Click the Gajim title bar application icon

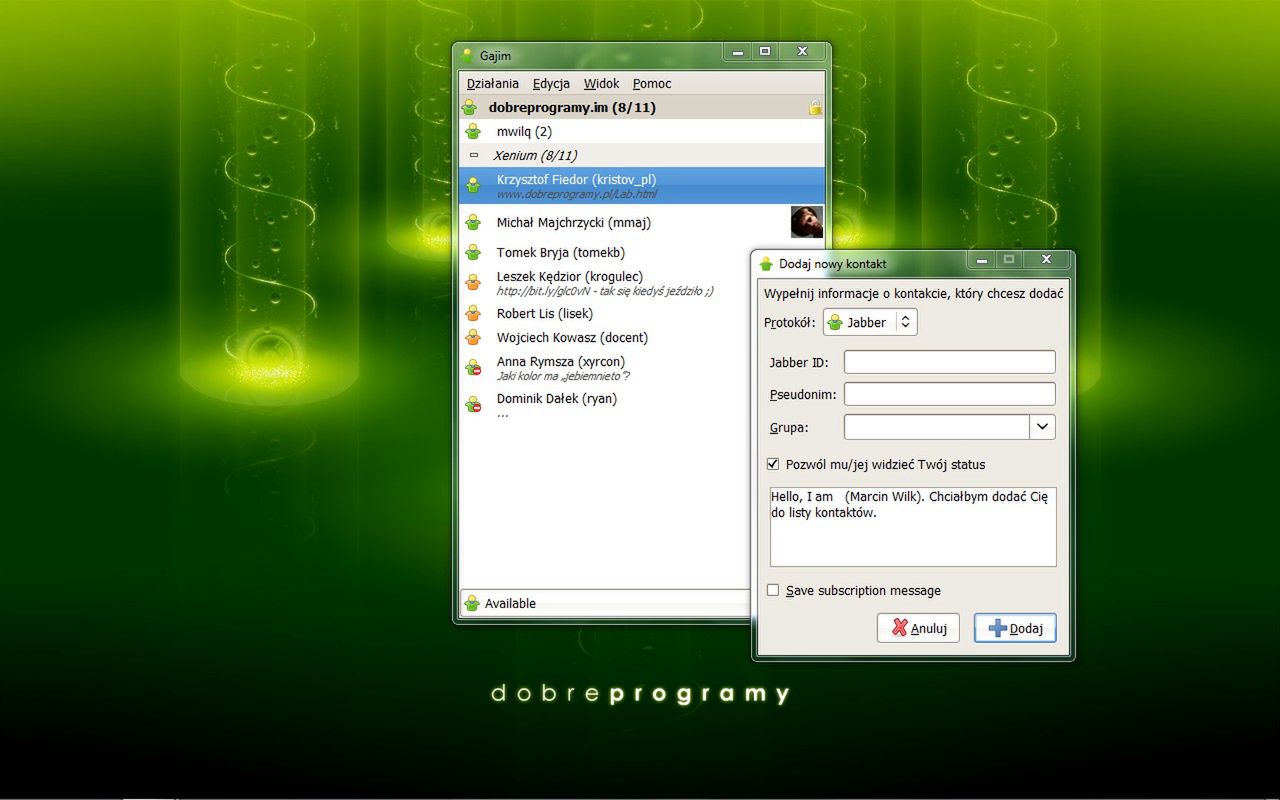click(x=467, y=56)
